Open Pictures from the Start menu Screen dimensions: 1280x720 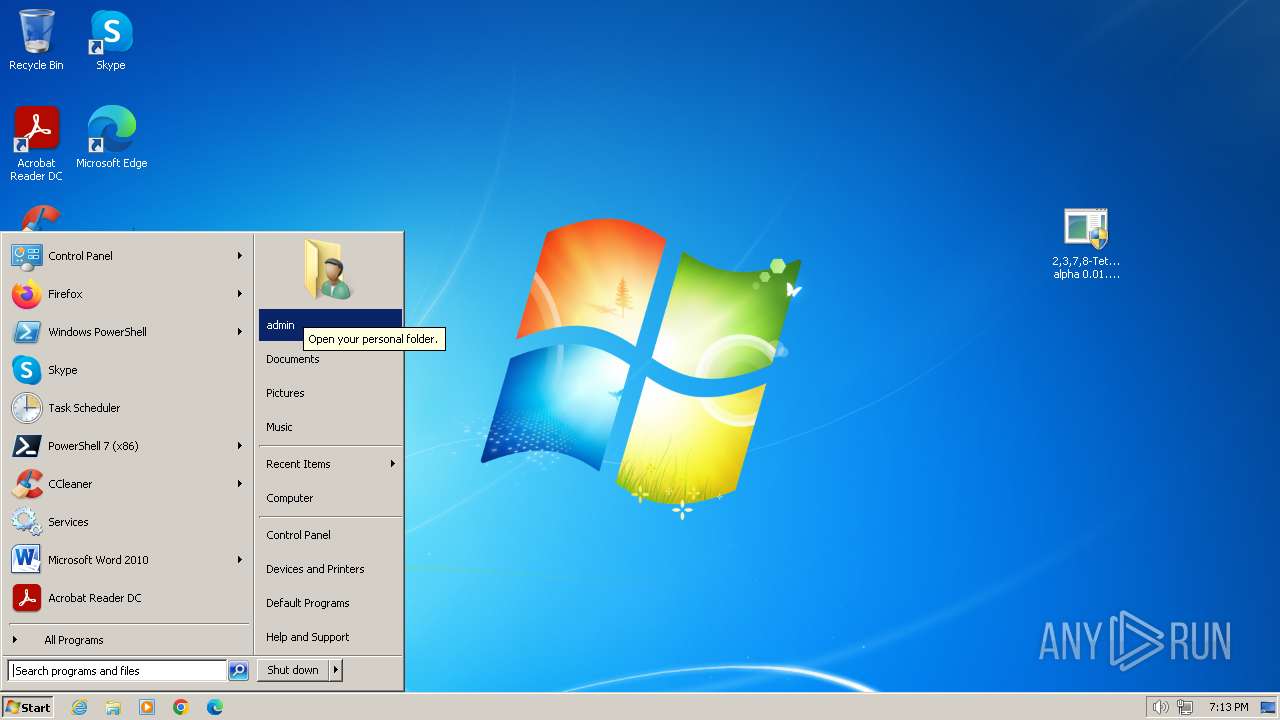tap(330, 393)
